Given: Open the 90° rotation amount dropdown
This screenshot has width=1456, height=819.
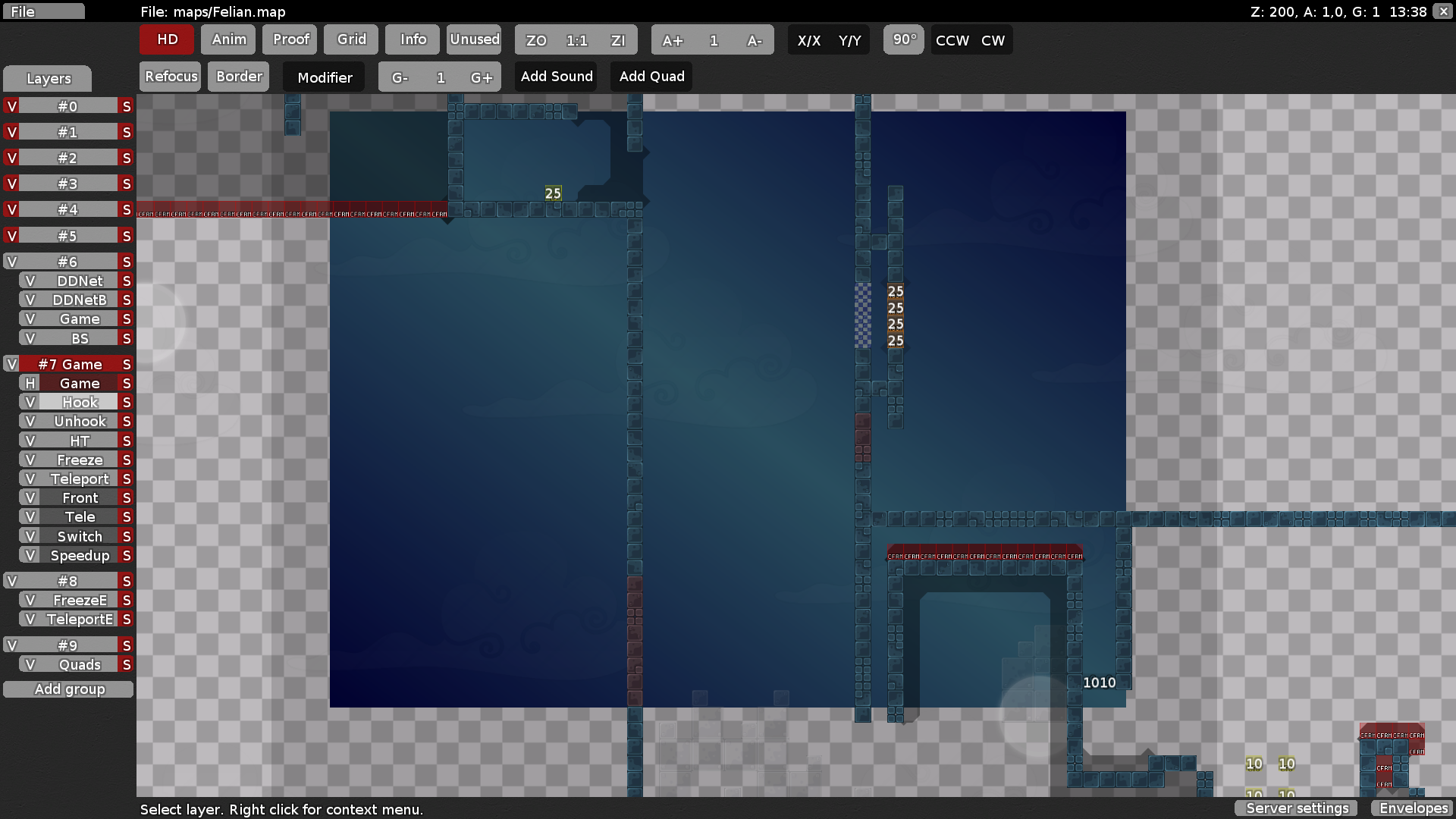Looking at the screenshot, I should pos(904,39).
